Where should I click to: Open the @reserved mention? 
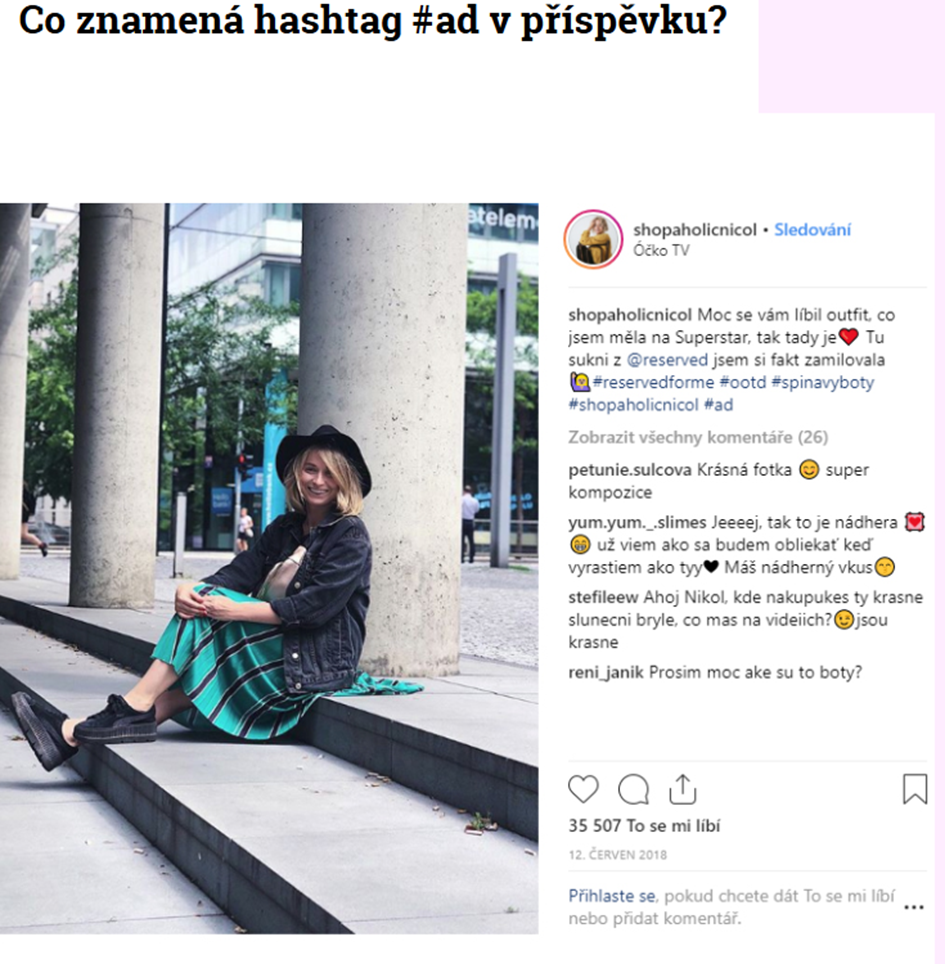[x=667, y=360]
